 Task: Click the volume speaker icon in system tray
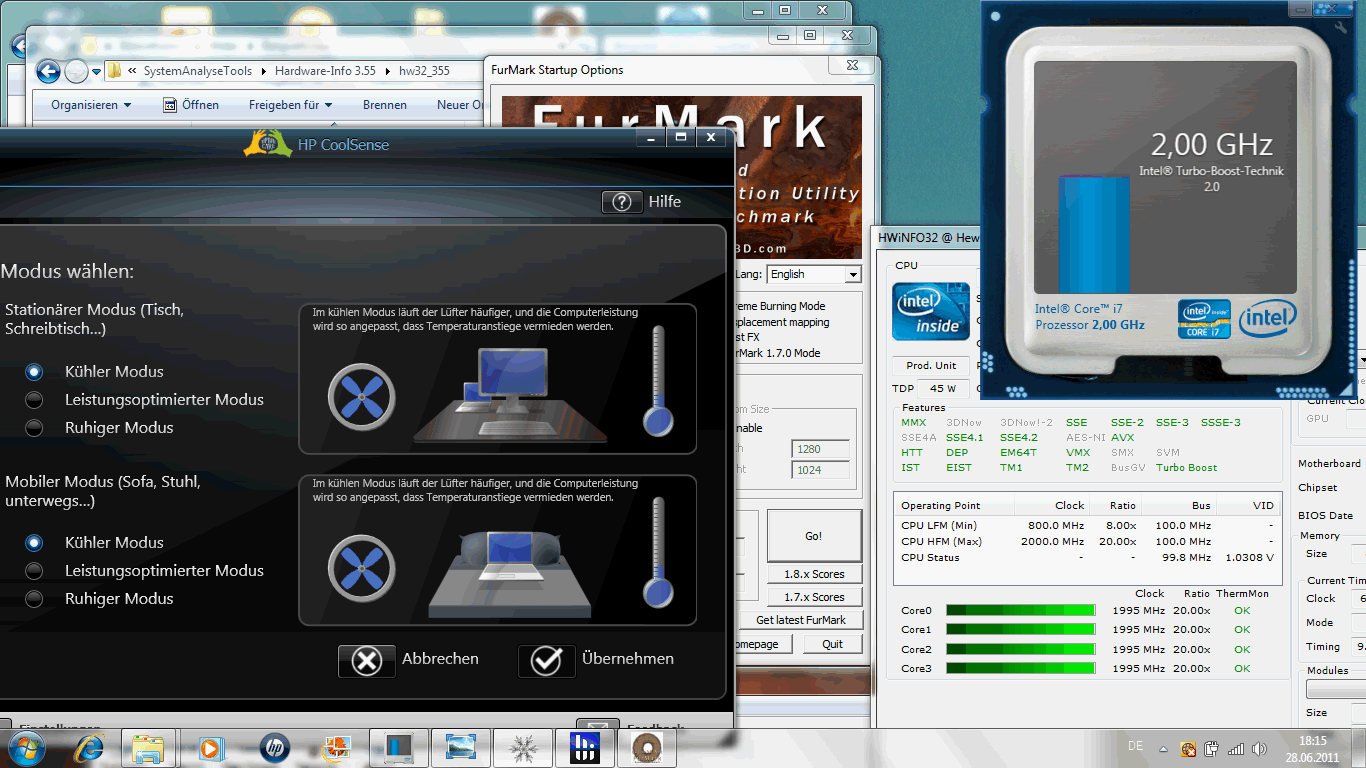(x=1261, y=748)
